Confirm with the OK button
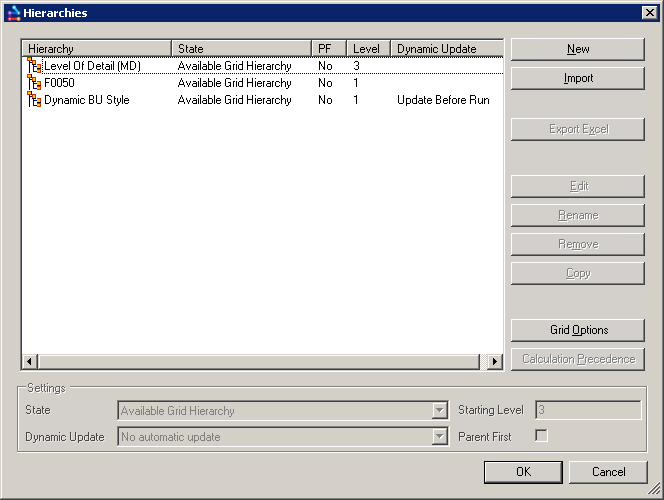The image size is (664, 500). coord(523,472)
